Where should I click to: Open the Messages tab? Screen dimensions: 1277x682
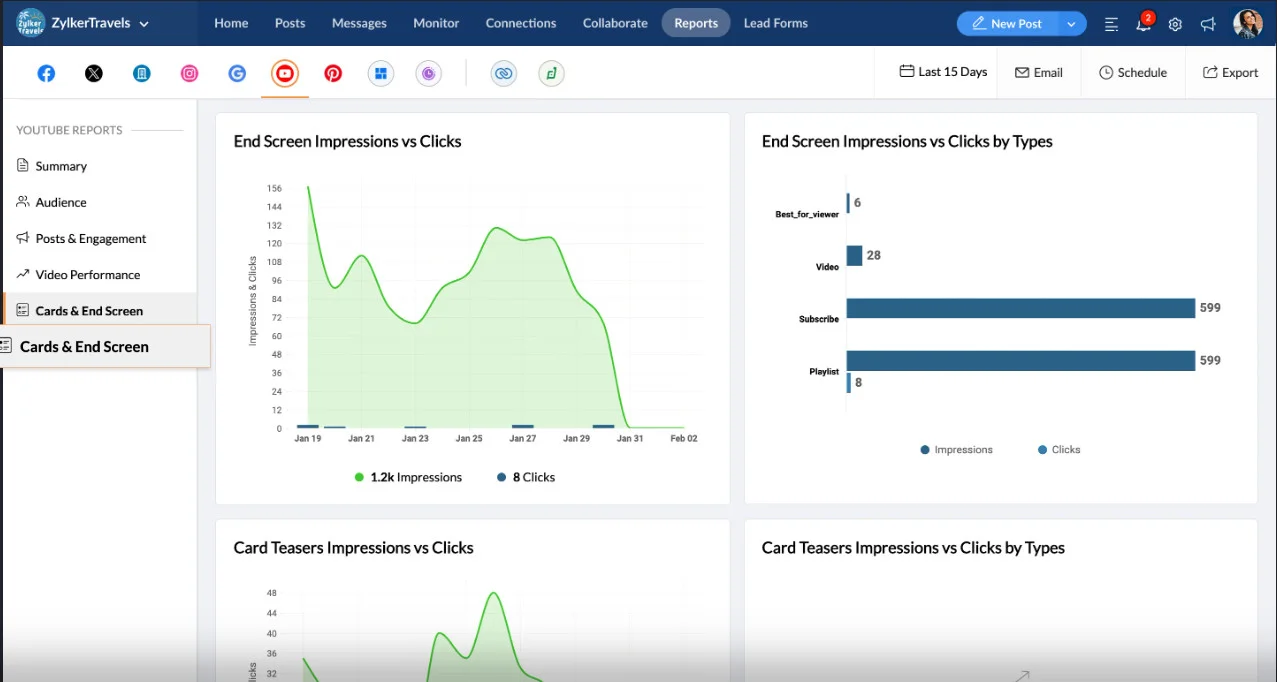point(359,23)
